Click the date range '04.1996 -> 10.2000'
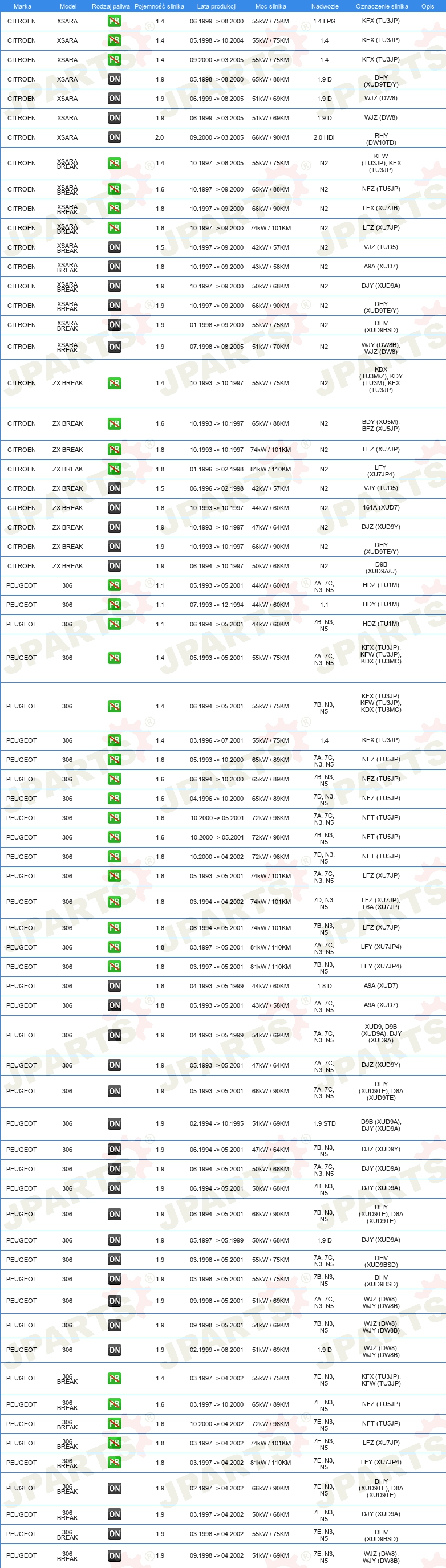Viewport: 446px width, 1568px height. point(216,799)
